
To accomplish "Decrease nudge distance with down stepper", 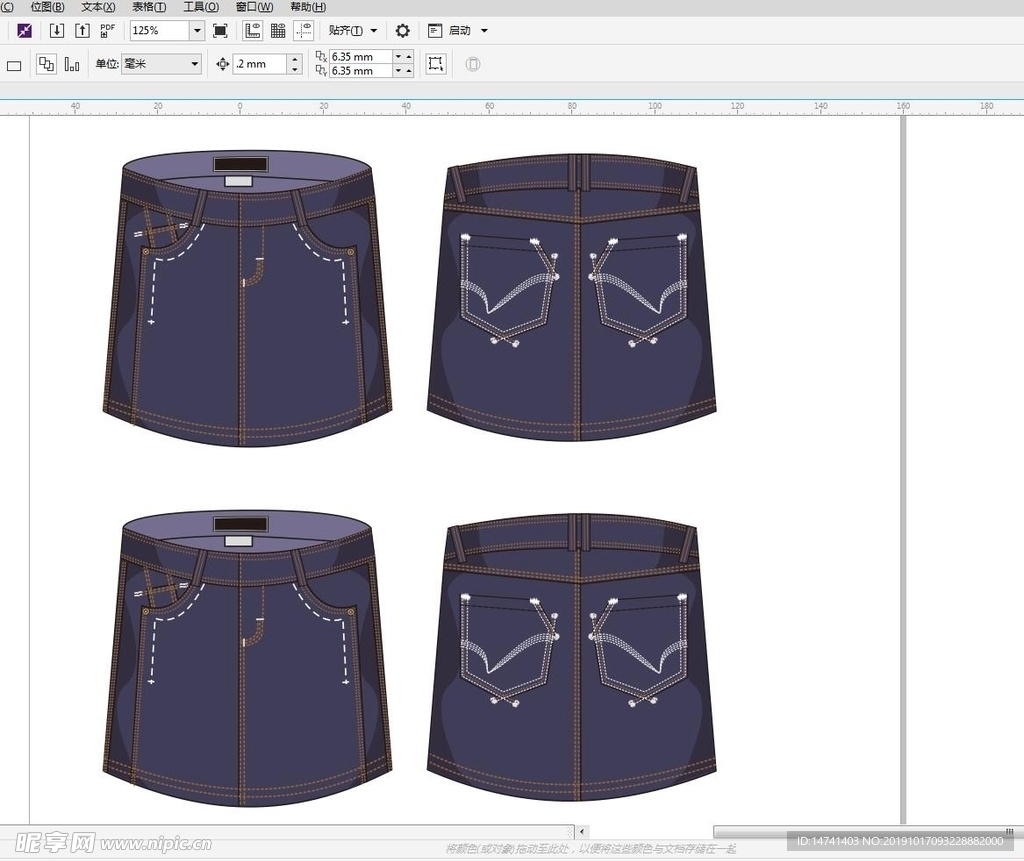I will point(295,69).
